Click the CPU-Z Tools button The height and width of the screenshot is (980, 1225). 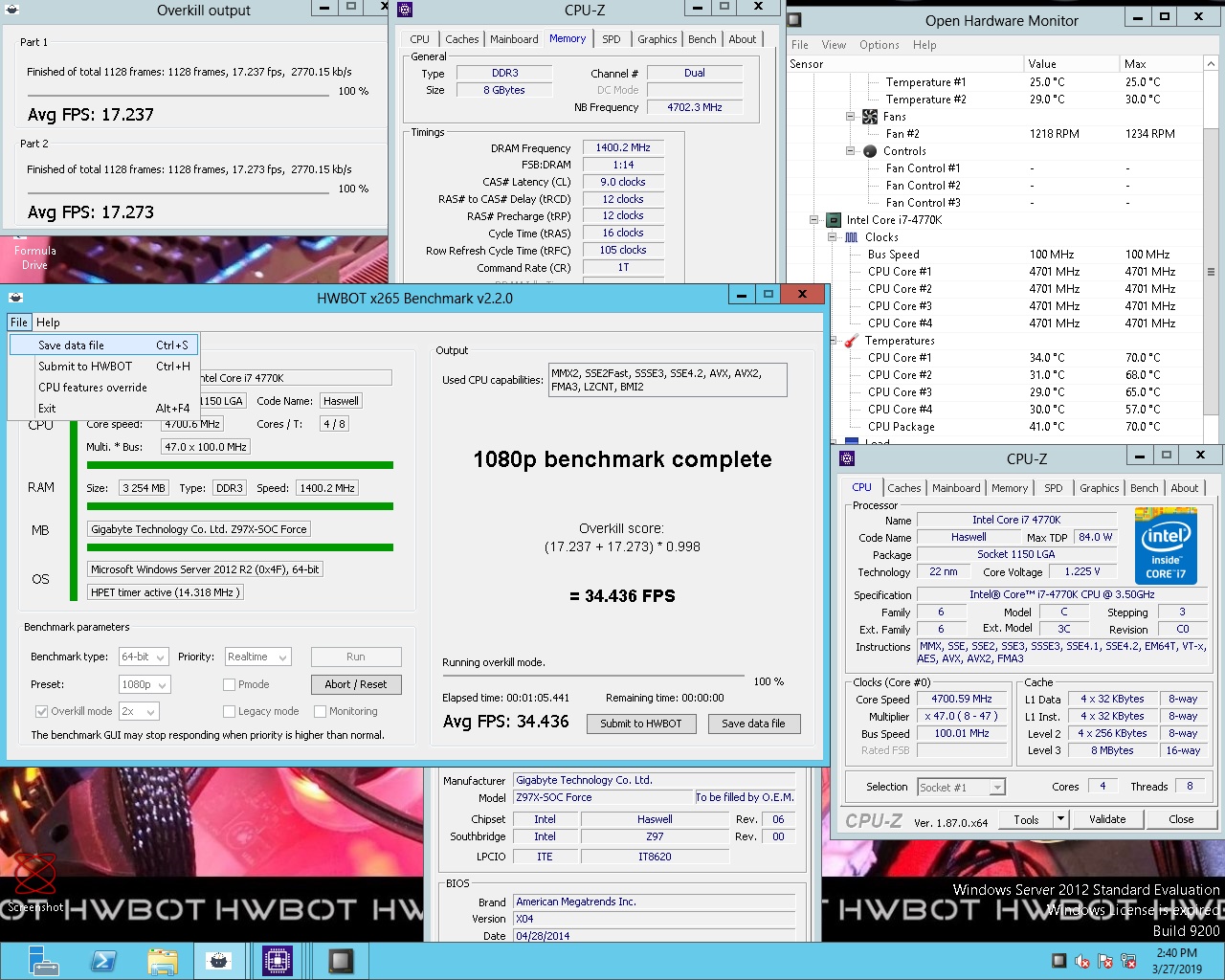(x=1026, y=819)
